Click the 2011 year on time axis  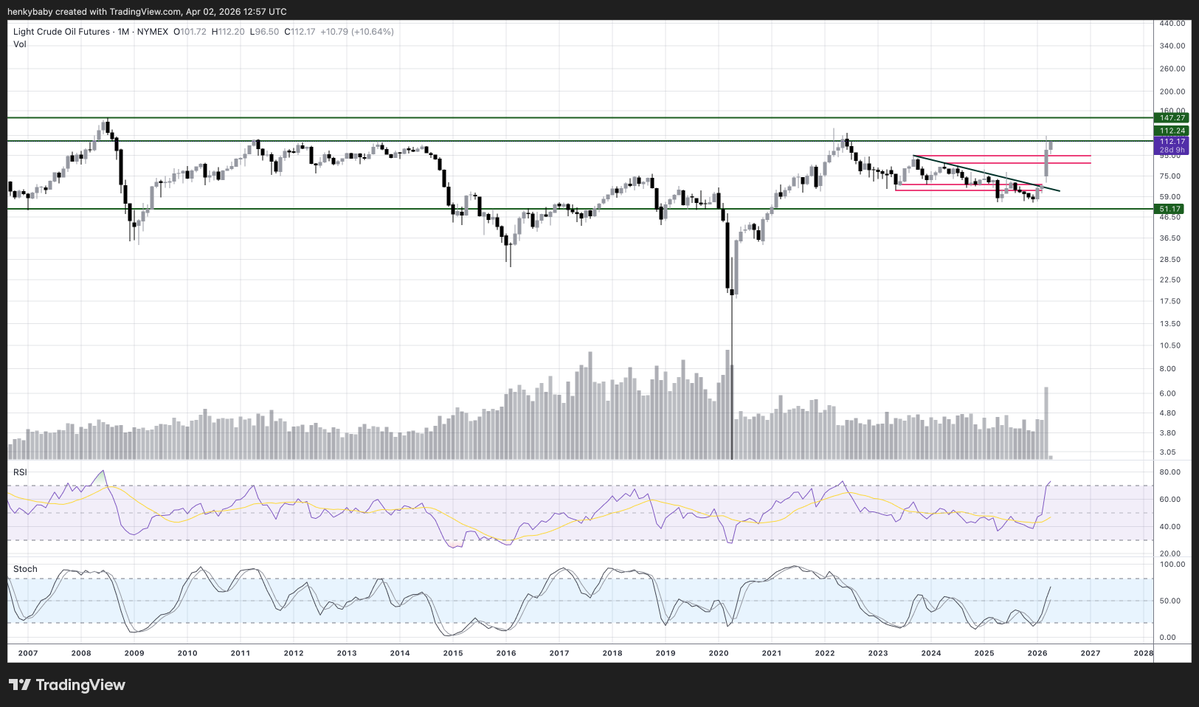coord(240,653)
